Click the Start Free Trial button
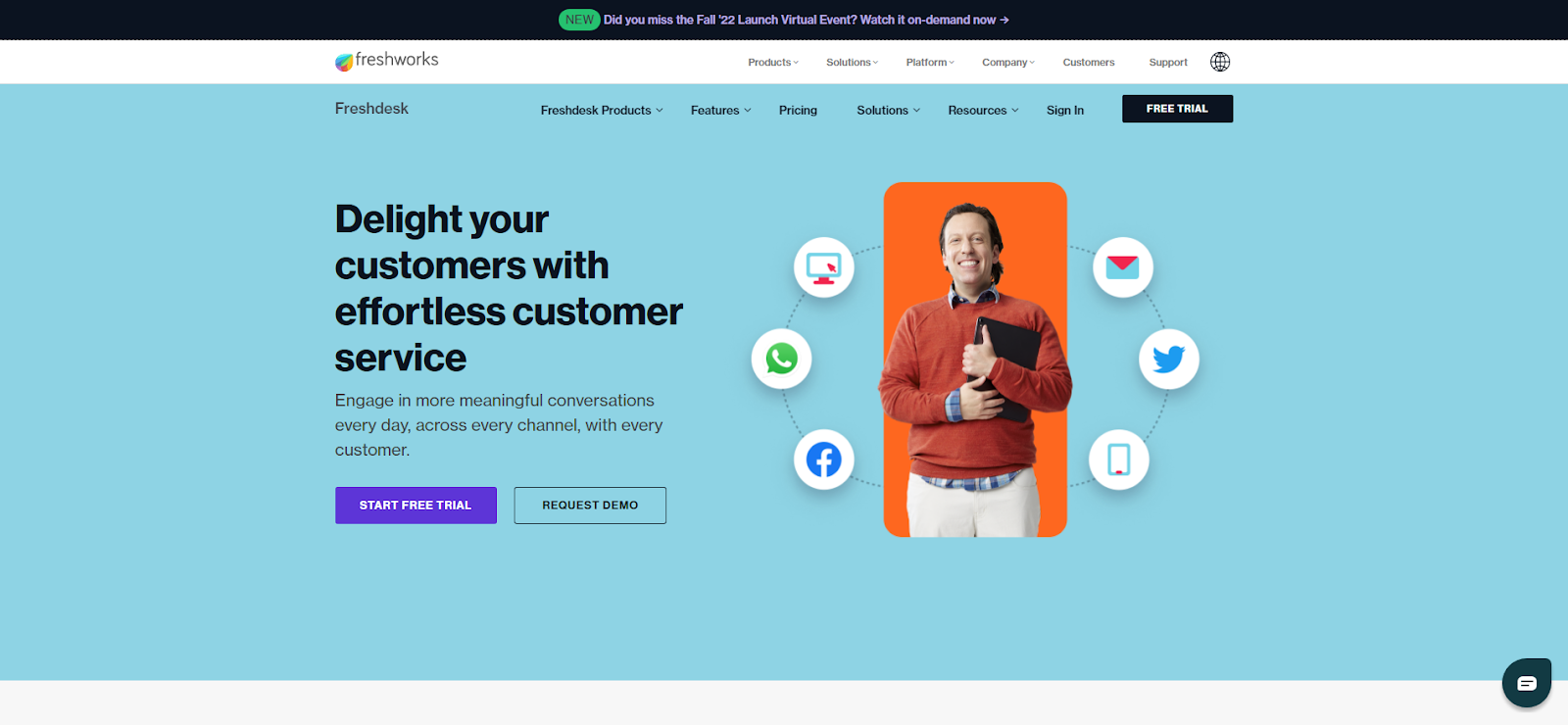Screen dimensions: 1568x725 416,506
